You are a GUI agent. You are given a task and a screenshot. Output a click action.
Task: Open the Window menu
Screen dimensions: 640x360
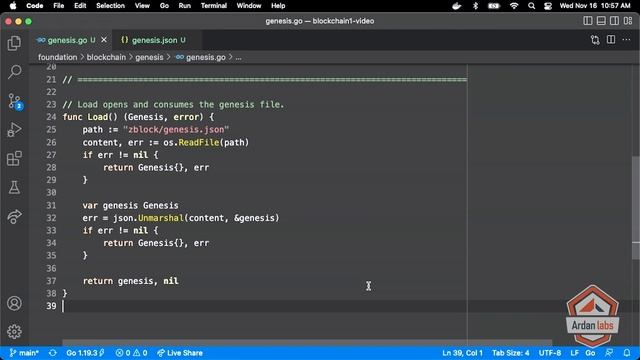[x=249, y=6]
